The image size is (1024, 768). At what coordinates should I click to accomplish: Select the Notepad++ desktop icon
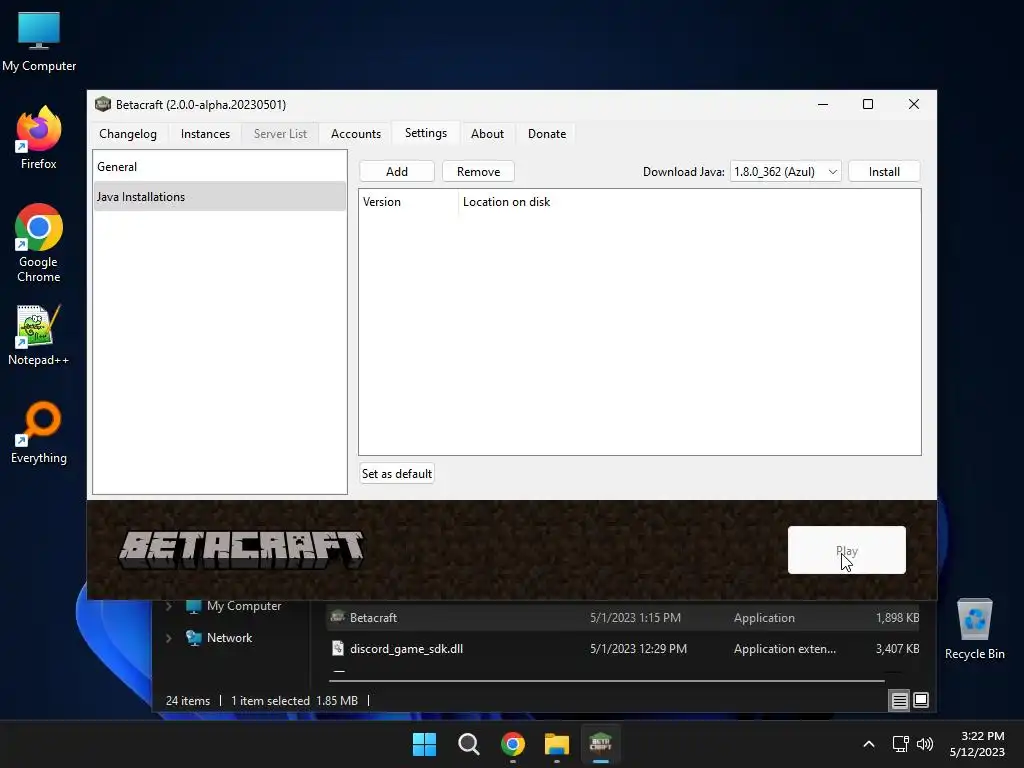coord(39,335)
